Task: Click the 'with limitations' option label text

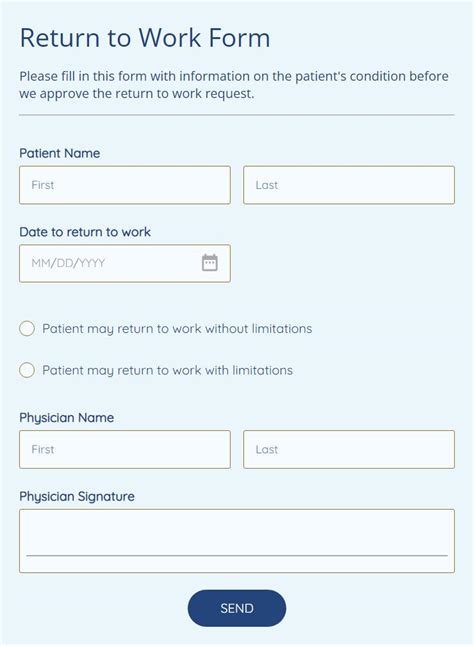Action: coord(168,370)
